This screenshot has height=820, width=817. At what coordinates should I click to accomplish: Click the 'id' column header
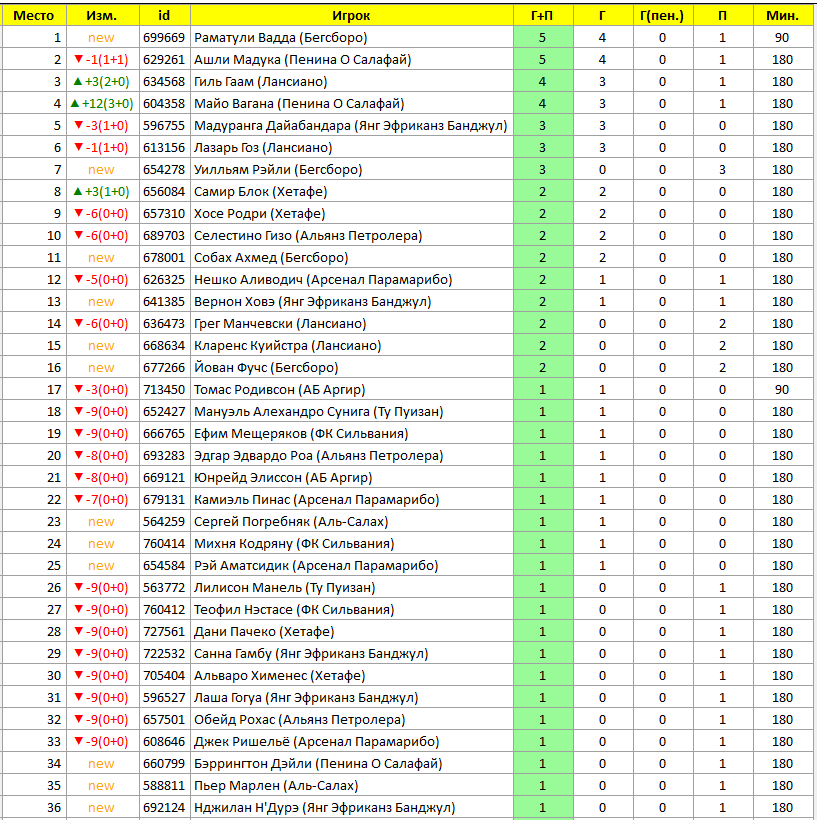click(165, 16)
